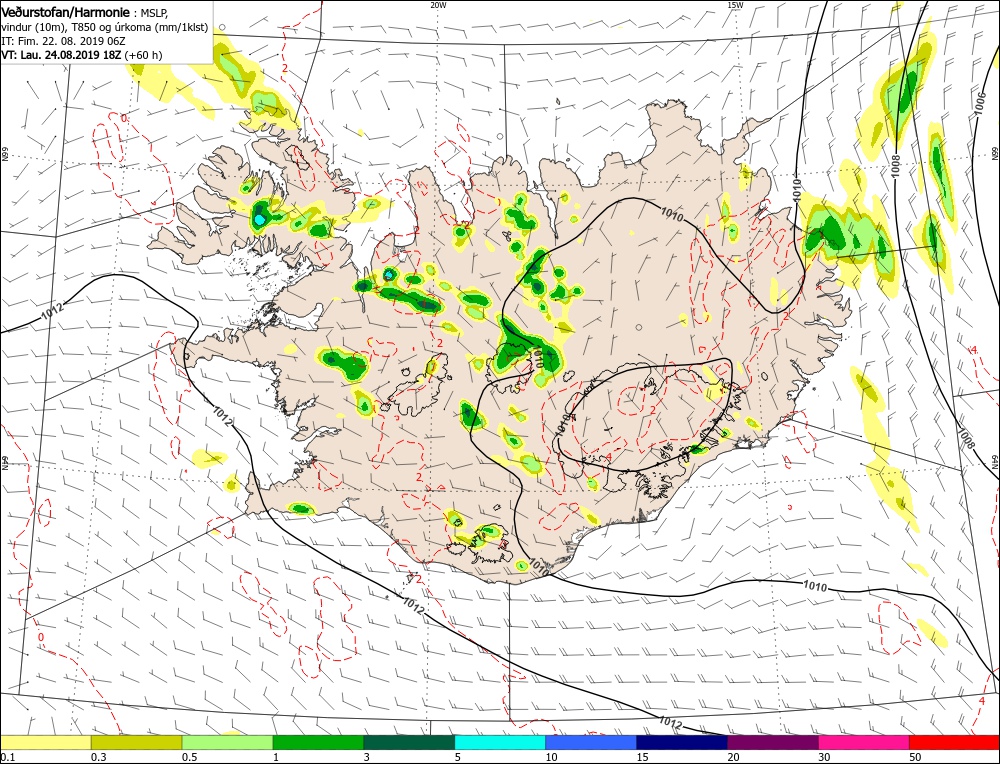The image size is (1000, 764).
Task: Click the light green 0.5–1 legend swatch
Action: click(x=228, y=742)
